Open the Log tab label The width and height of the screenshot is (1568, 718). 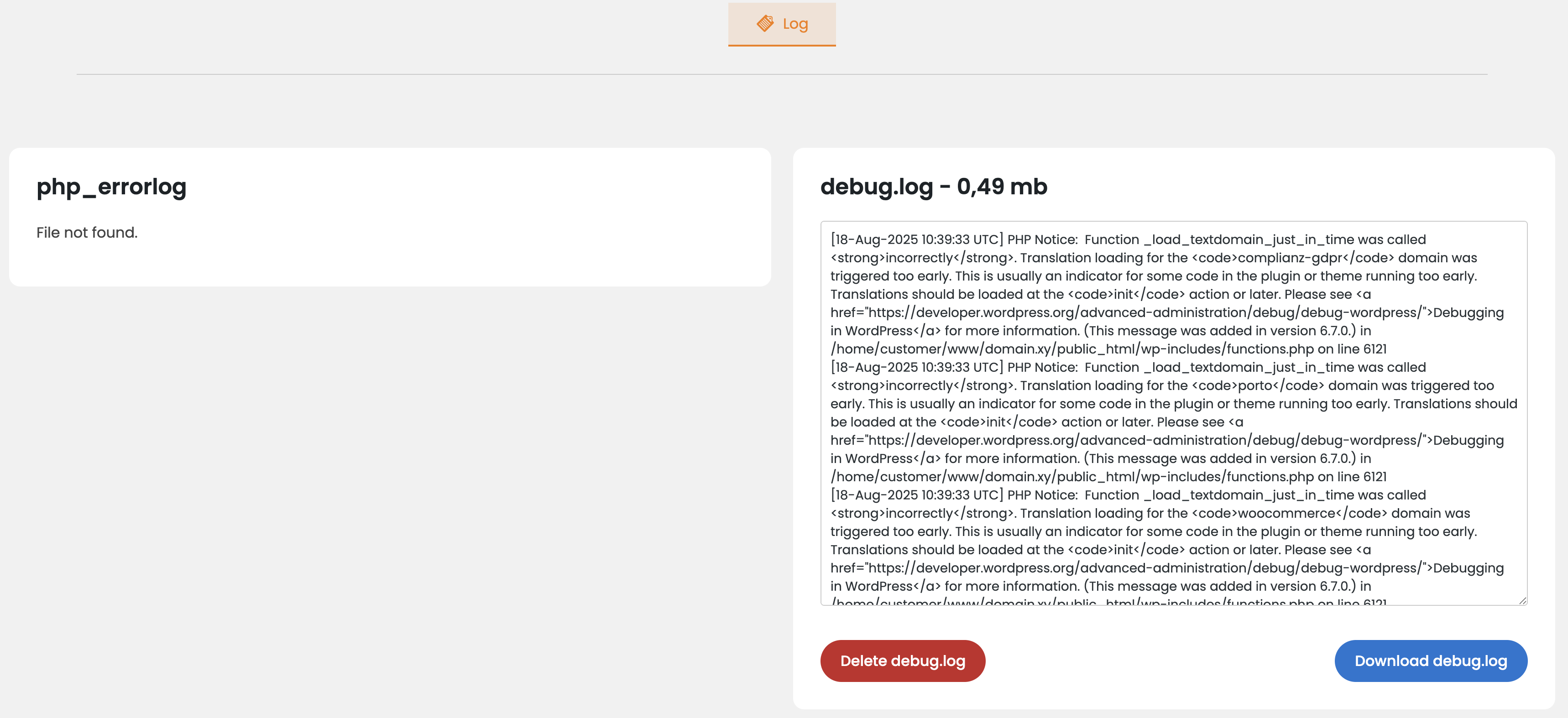coord(795,24)
